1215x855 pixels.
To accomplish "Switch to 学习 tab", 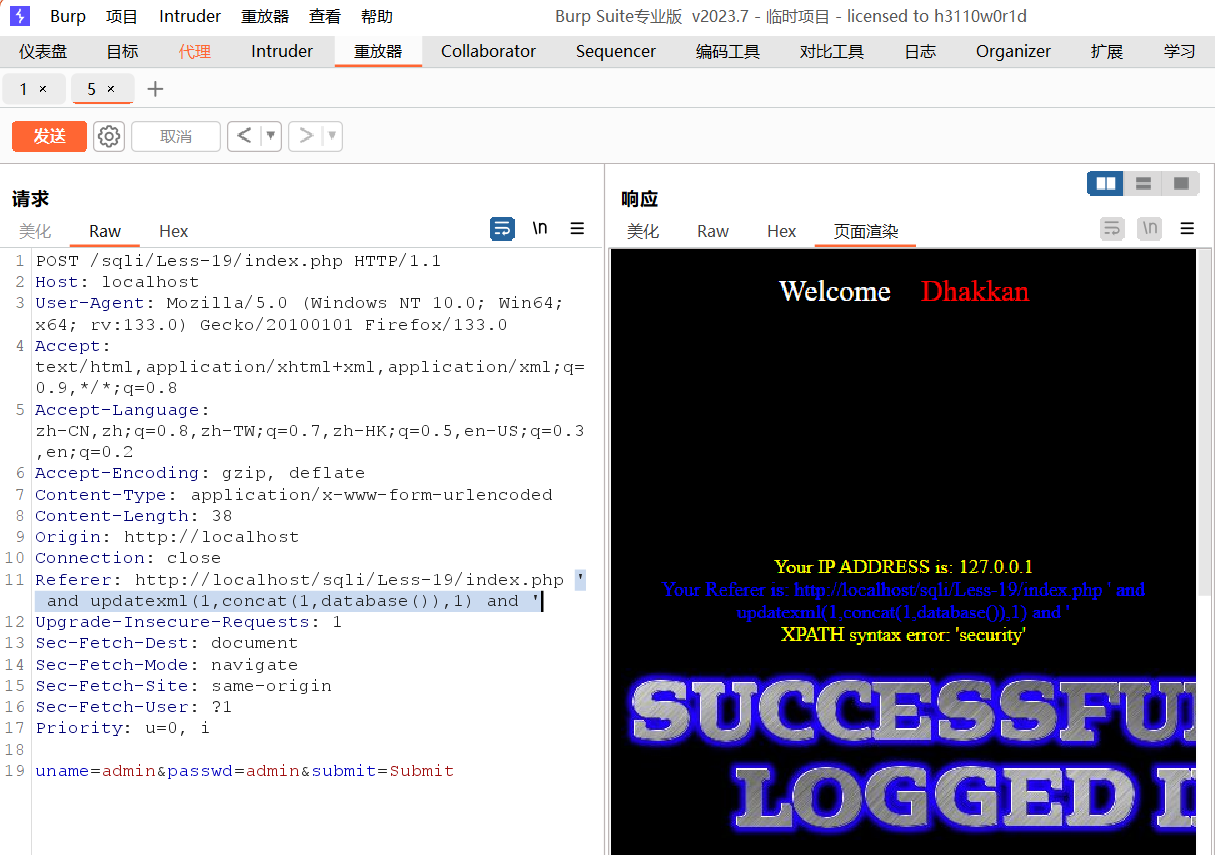I will pyautogui.click(x=1179, y=51).
